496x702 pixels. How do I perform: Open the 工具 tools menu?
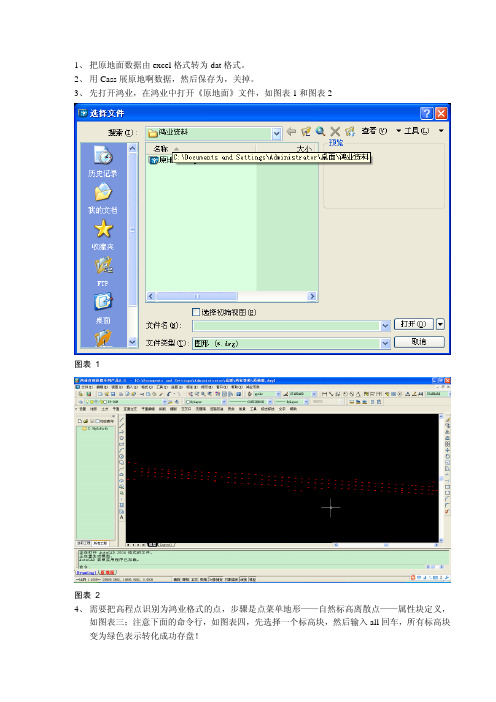click(x=416, y=131)
